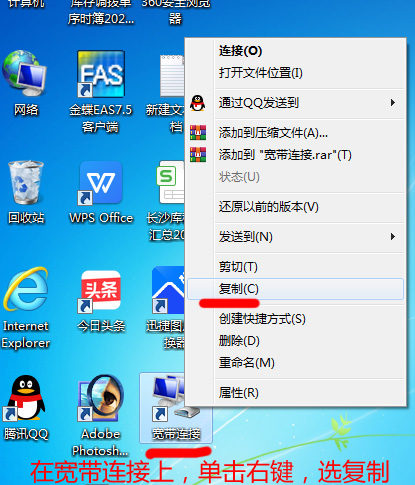
Task: Open the 网络 desktop icon
Action: pyautogui.click(x=25, y=74)
